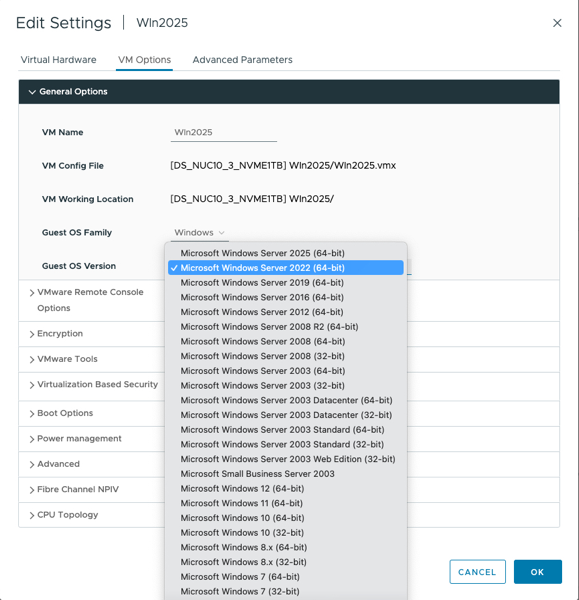This screenshot has width=579, height=600.
Task: Open the Advanced Parameters tab
Action: [x=242, y=60]
